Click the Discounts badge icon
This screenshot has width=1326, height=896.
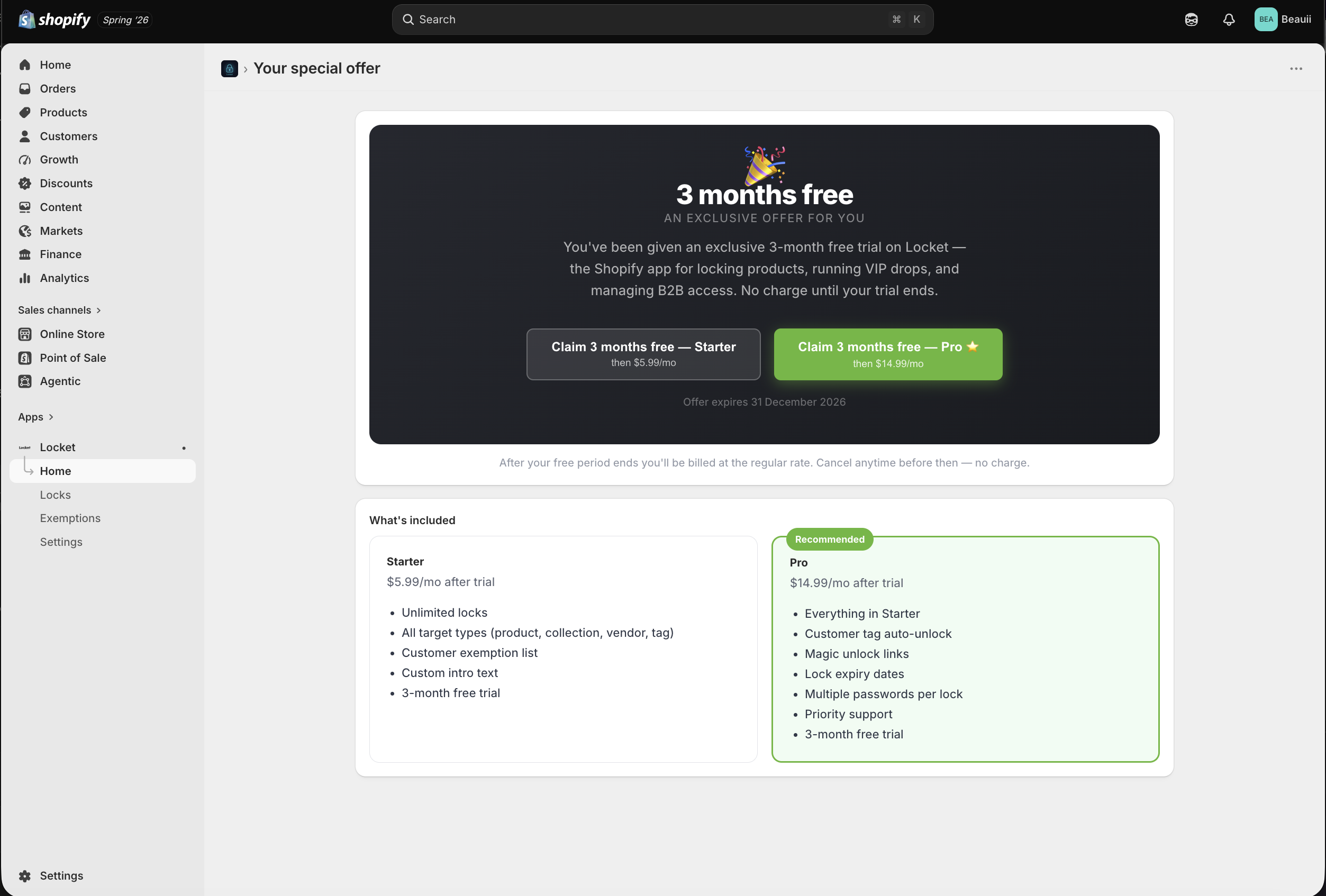(24, 184)
